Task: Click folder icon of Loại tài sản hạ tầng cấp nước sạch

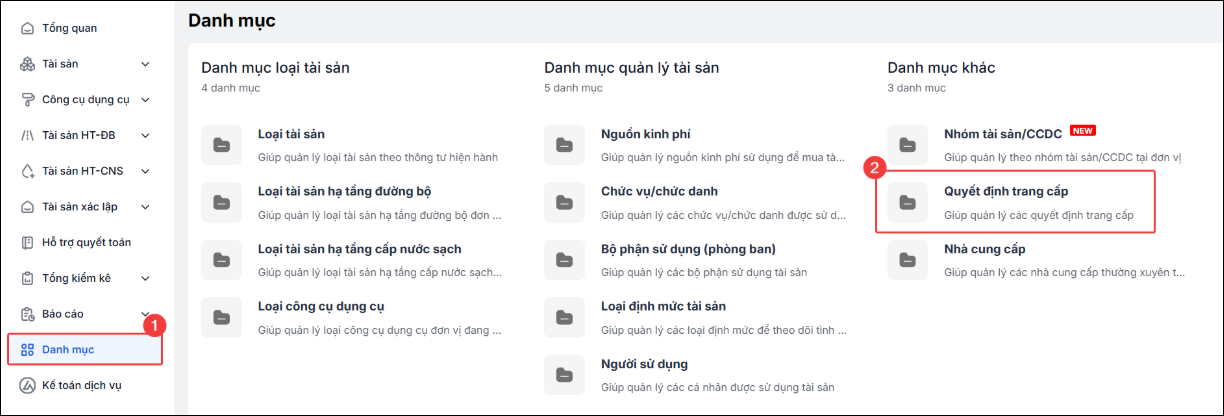Action: pos(221,259)
